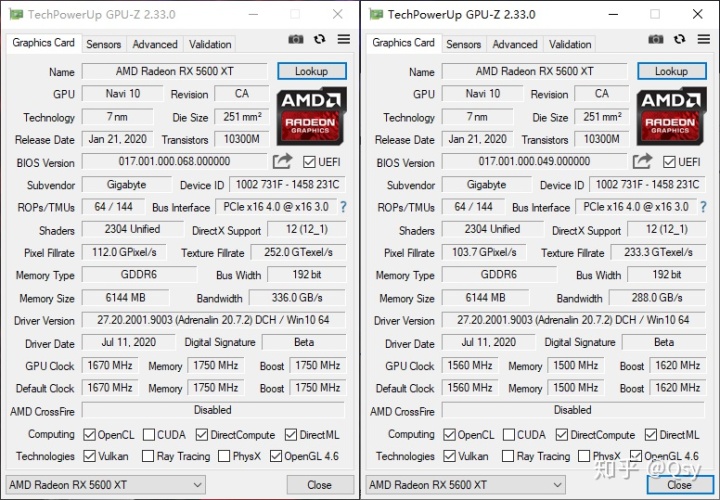Screen dimensions: 720x500
Task: Switch to Sensors tab in left window
Action: (104, 44)
